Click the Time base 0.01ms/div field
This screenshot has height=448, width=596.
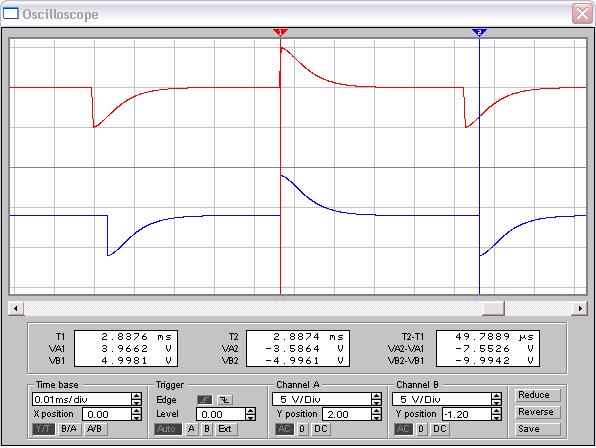[x=82, y=399]
